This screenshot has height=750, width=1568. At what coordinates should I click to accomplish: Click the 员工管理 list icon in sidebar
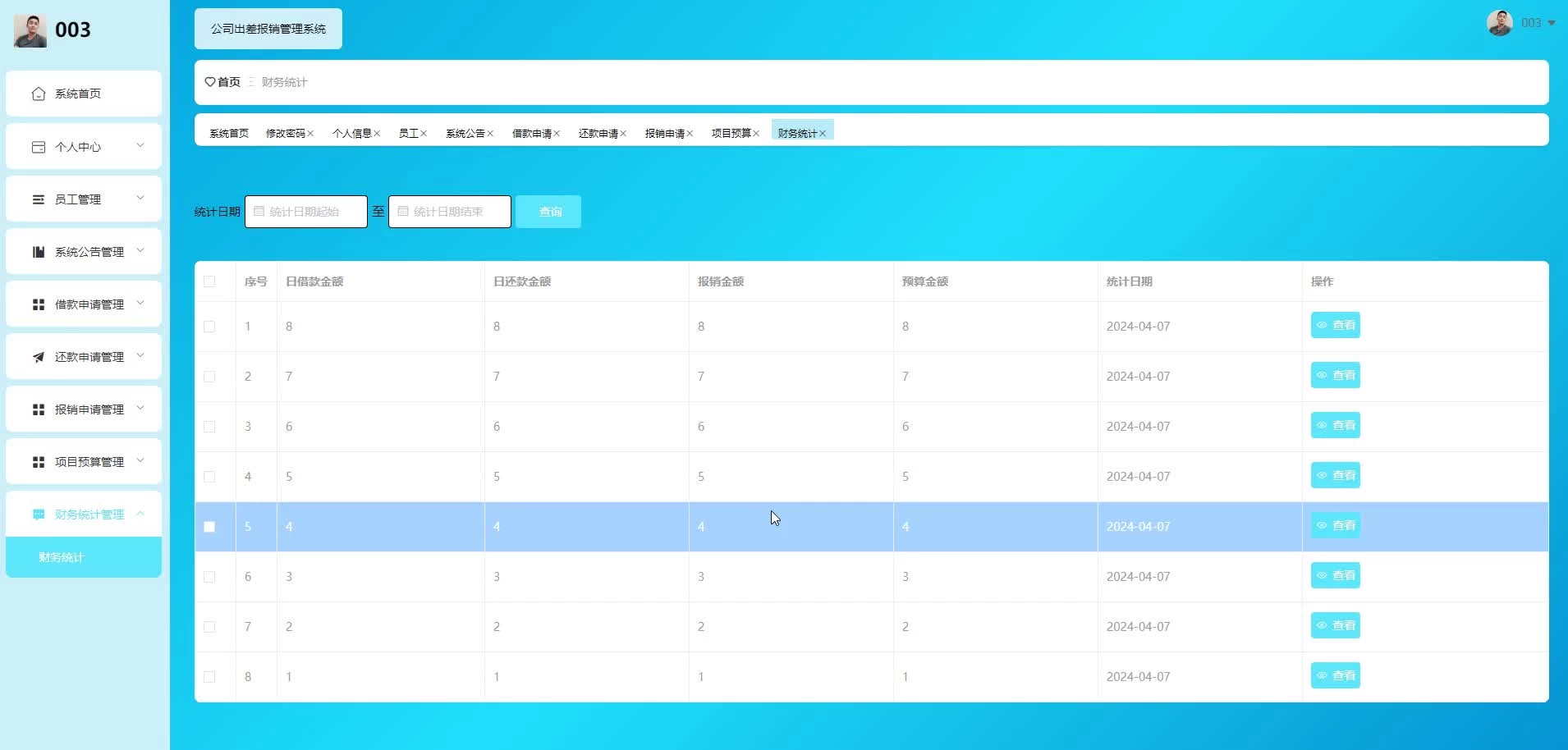coord(39,199)
